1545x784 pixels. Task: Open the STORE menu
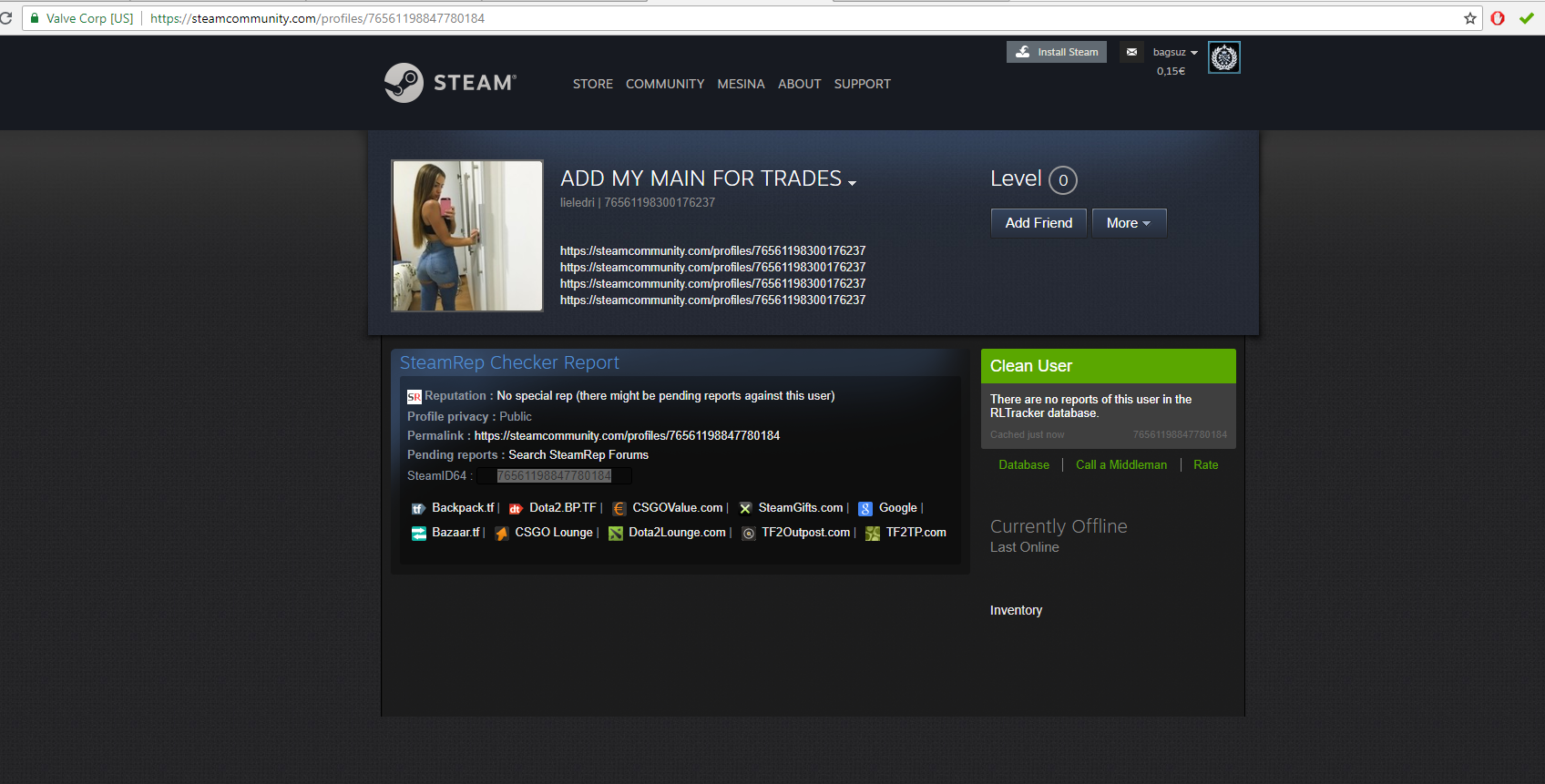tap(593, 84)
